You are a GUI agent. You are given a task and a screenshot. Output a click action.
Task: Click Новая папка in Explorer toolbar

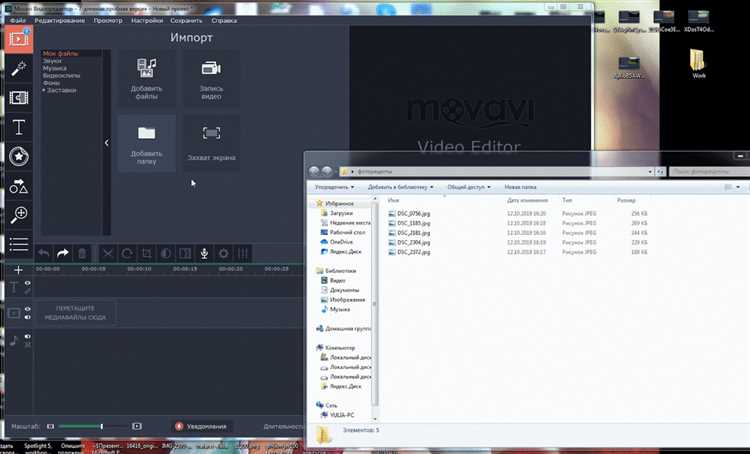(520, 187)
